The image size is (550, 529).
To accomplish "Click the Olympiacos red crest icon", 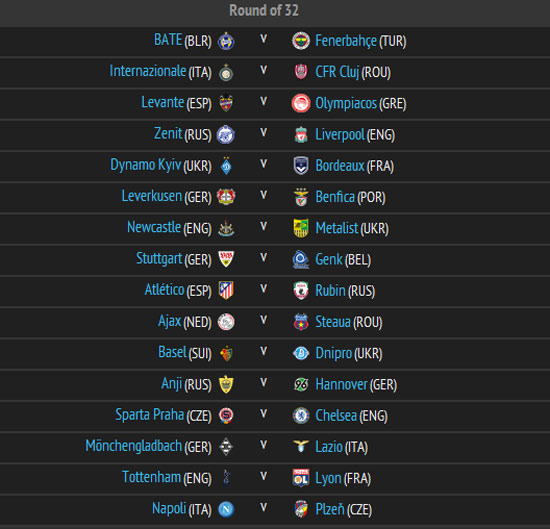I will pos(301,103).
